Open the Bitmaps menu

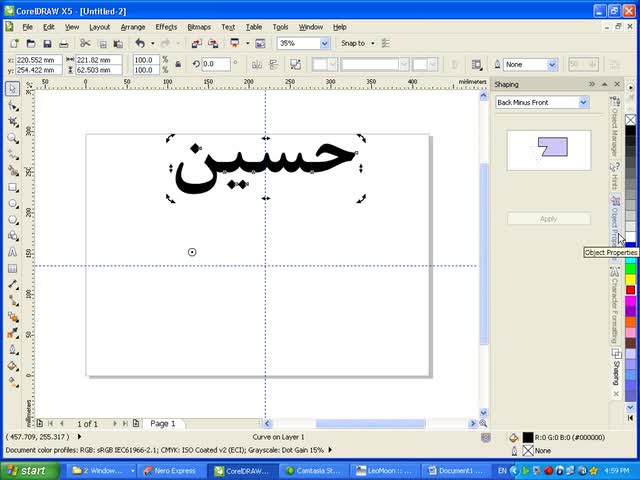click(x=199, y=27)
